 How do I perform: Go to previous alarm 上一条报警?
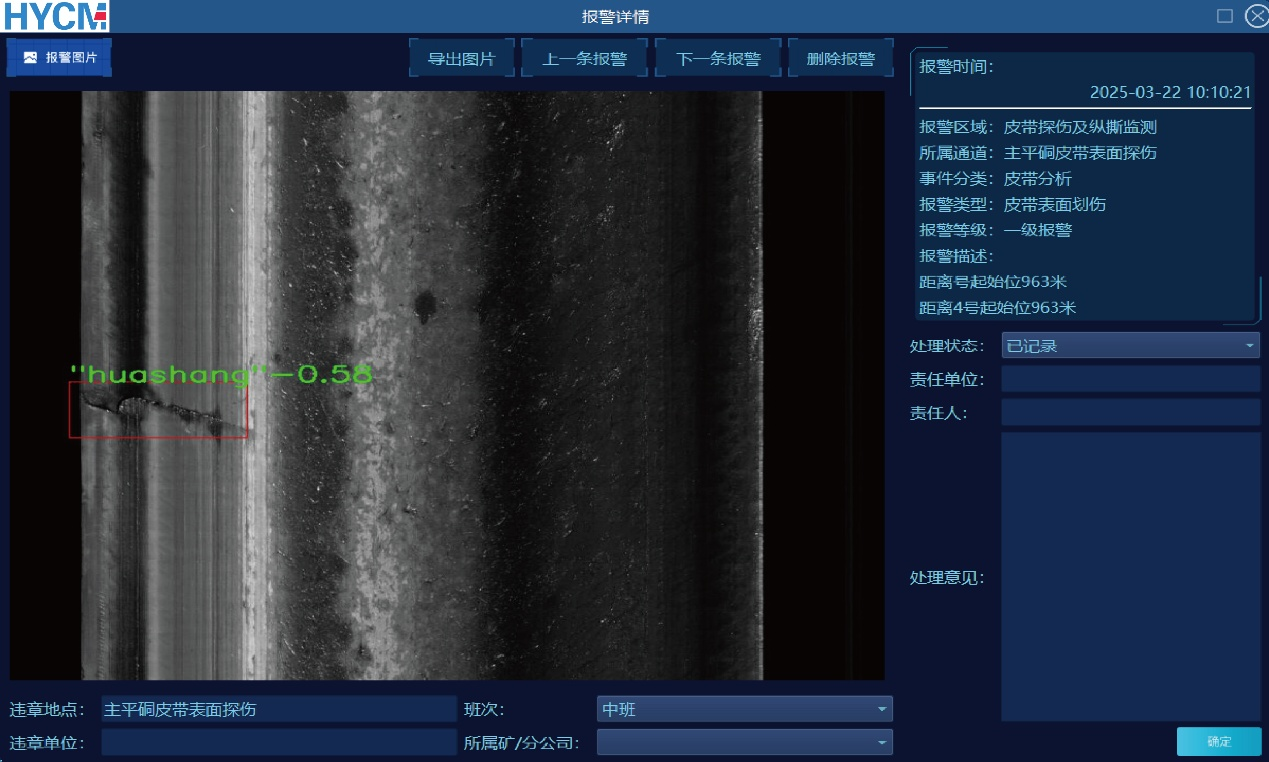click(x=585, y=58)
